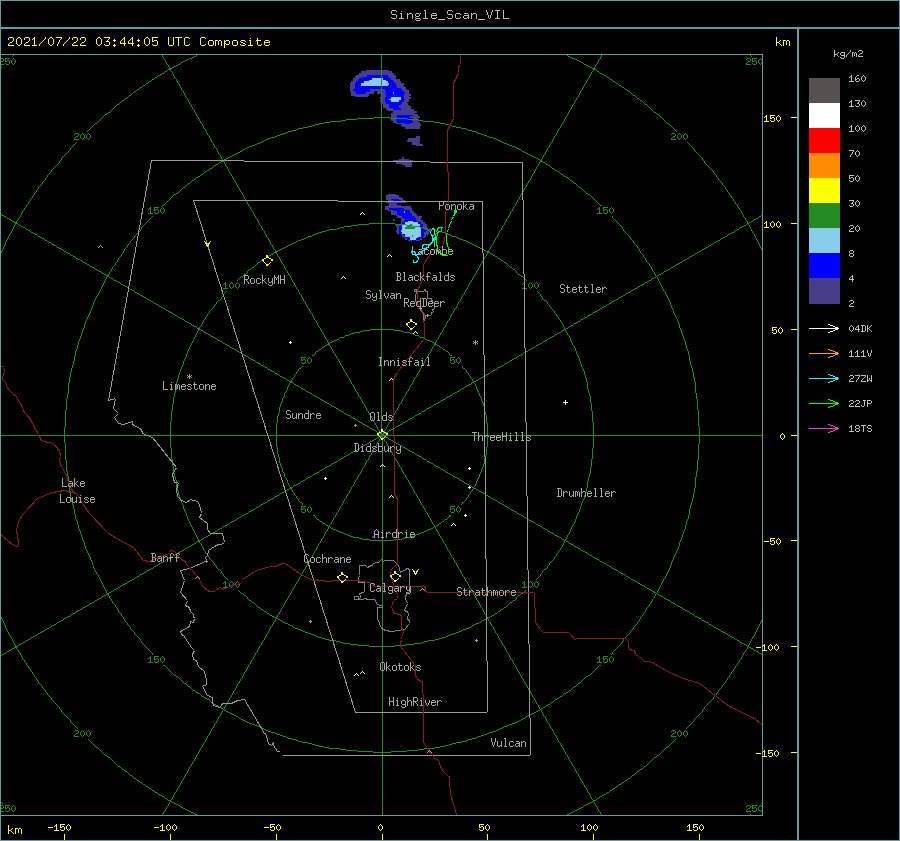The image size is (900, 841).
Task: Click the Didsbury label
Action: click(x=377, y=448)
